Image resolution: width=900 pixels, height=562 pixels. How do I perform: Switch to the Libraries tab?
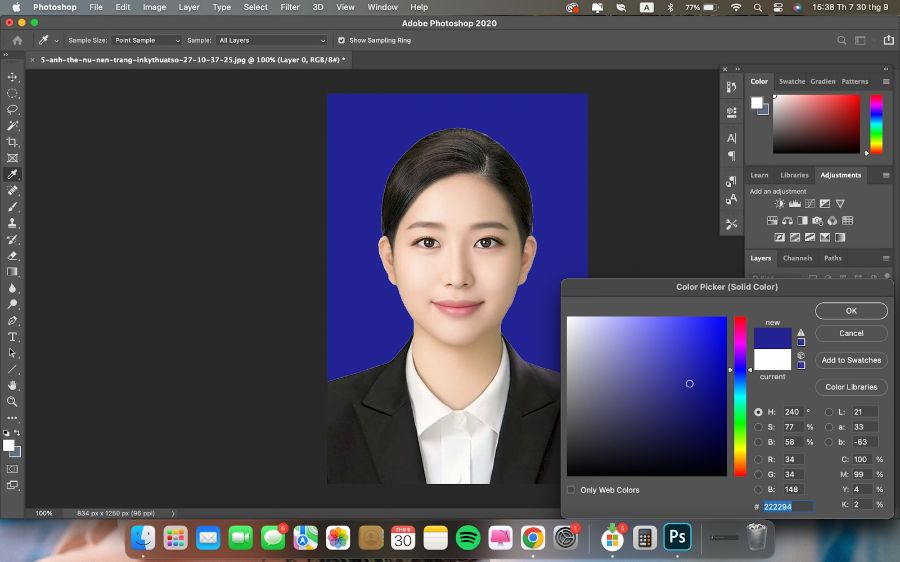(794, 175)
